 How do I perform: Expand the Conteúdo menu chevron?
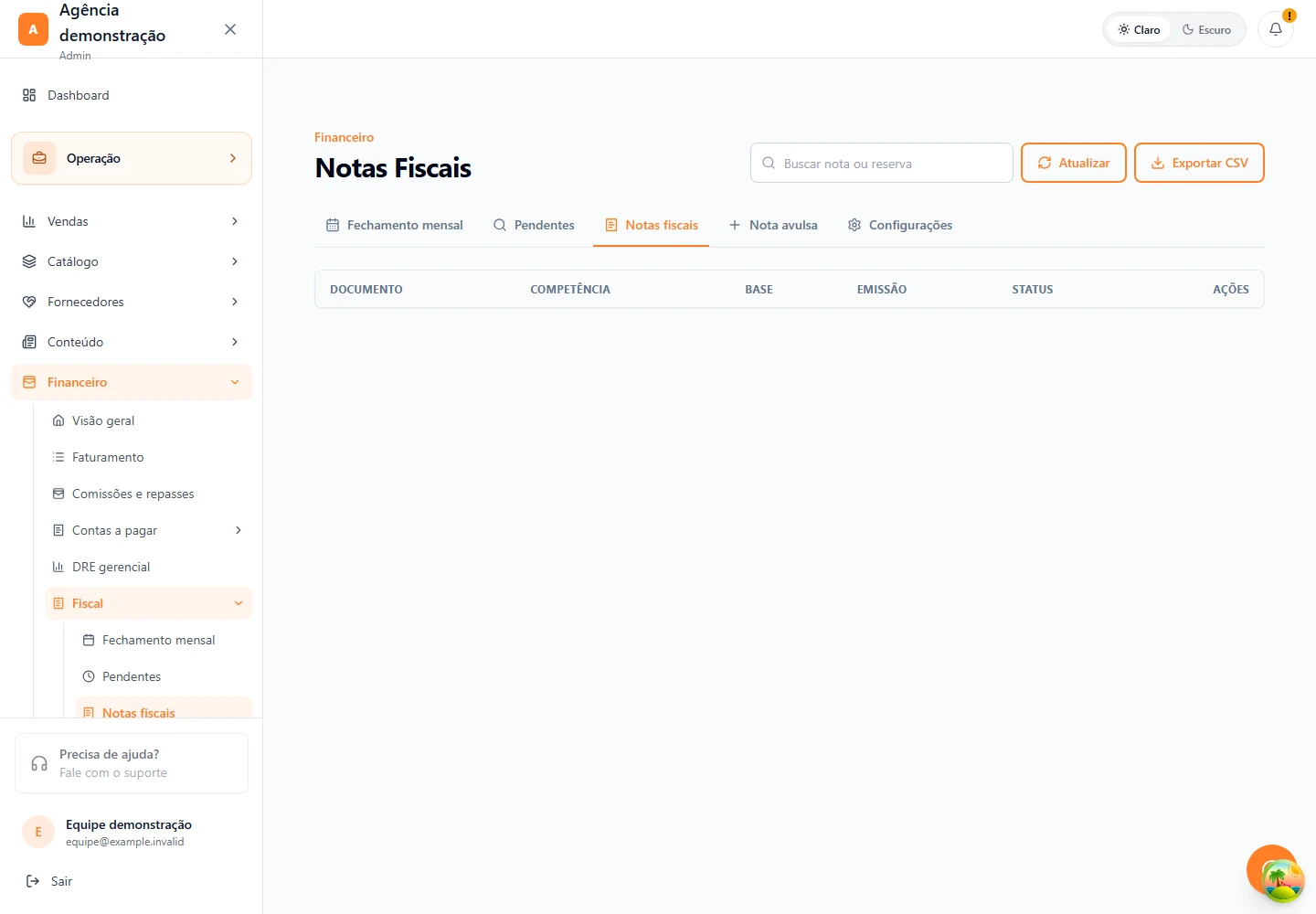click(x=235, y=342)
